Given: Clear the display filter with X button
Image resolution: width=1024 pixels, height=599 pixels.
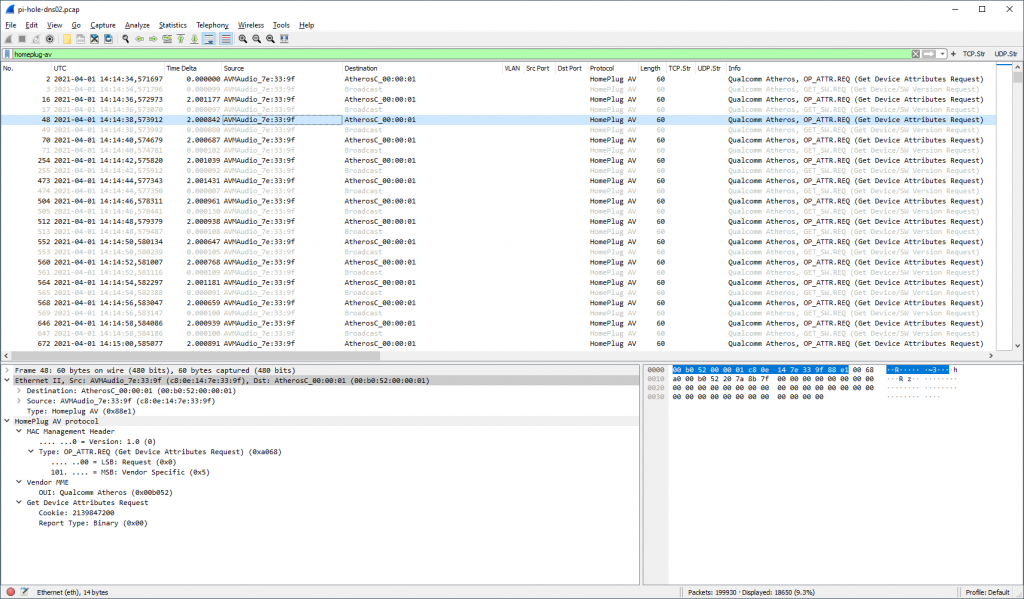Looking at the screenshot, I should tap(916, 54).
